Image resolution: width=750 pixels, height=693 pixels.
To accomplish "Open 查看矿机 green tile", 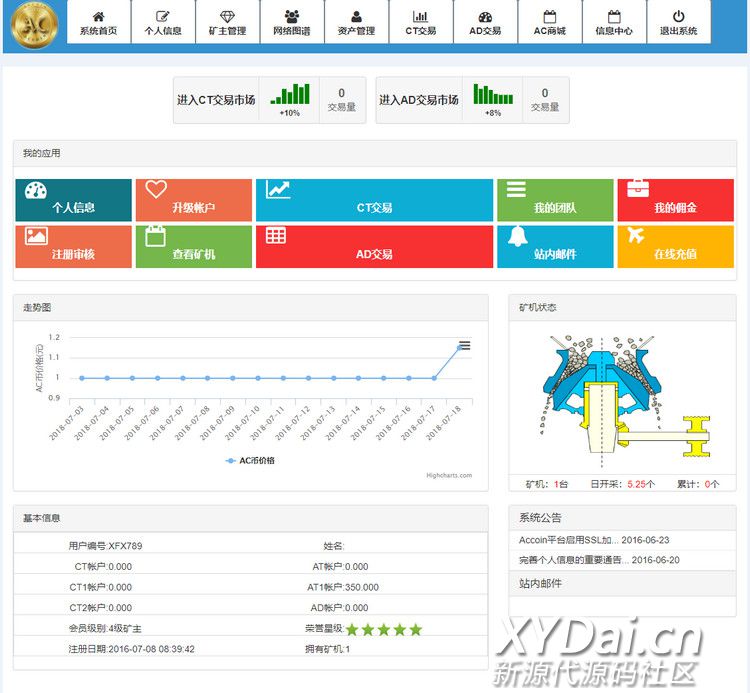I will coord(194,246).
